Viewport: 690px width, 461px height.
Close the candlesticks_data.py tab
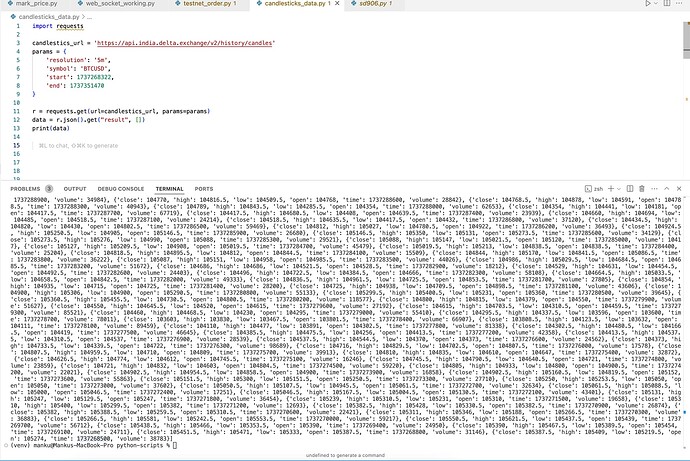(337, 3)
